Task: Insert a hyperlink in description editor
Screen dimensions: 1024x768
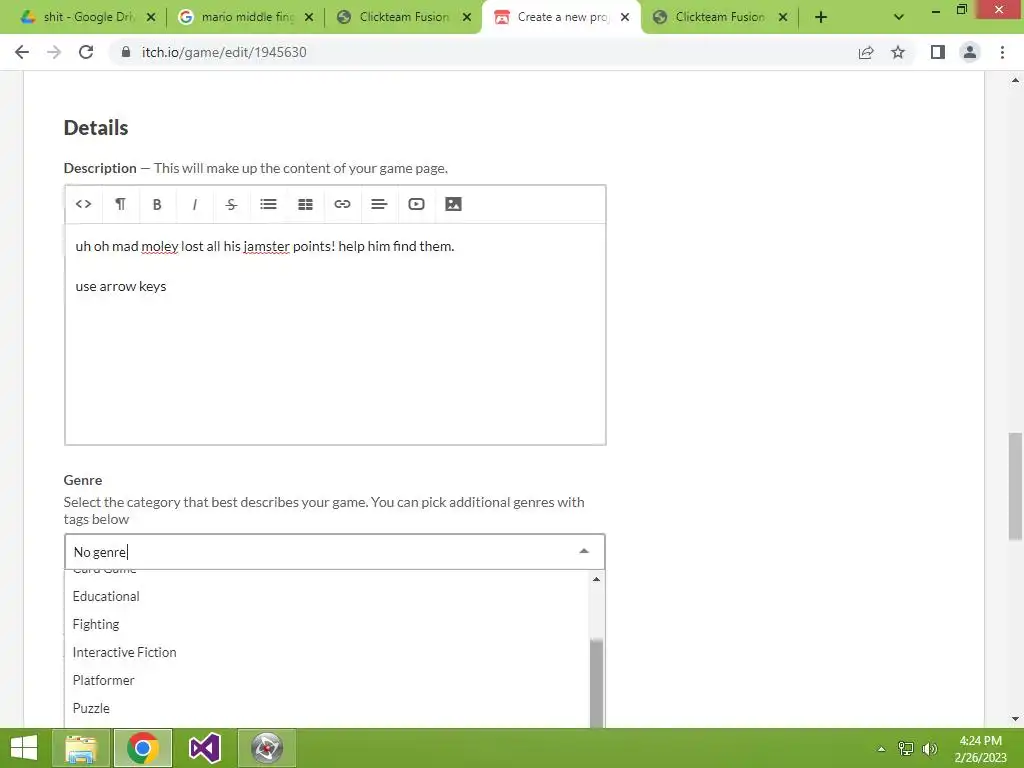Action: (342, 204)
